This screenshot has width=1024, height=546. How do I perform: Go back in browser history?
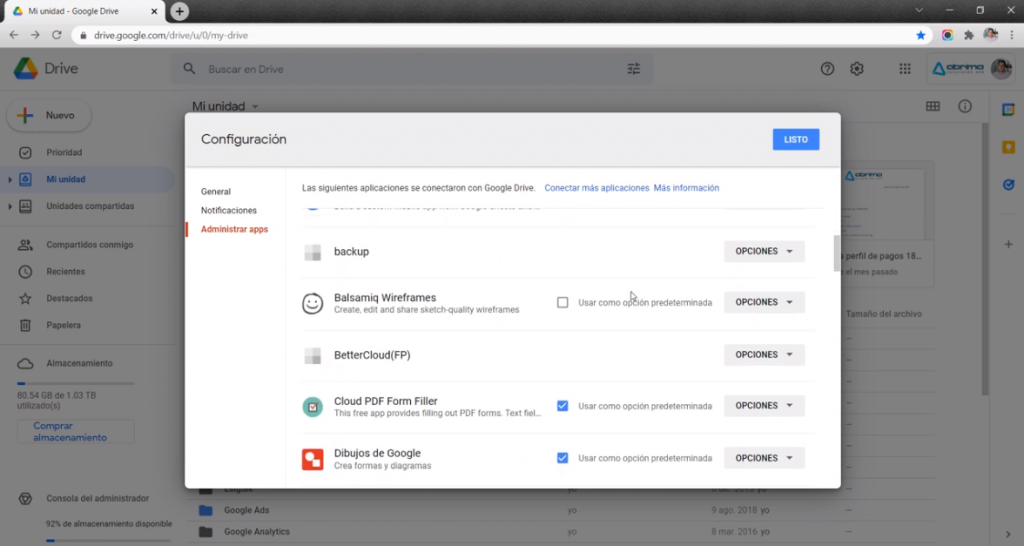pyautogui.click(x=14, y=35)
